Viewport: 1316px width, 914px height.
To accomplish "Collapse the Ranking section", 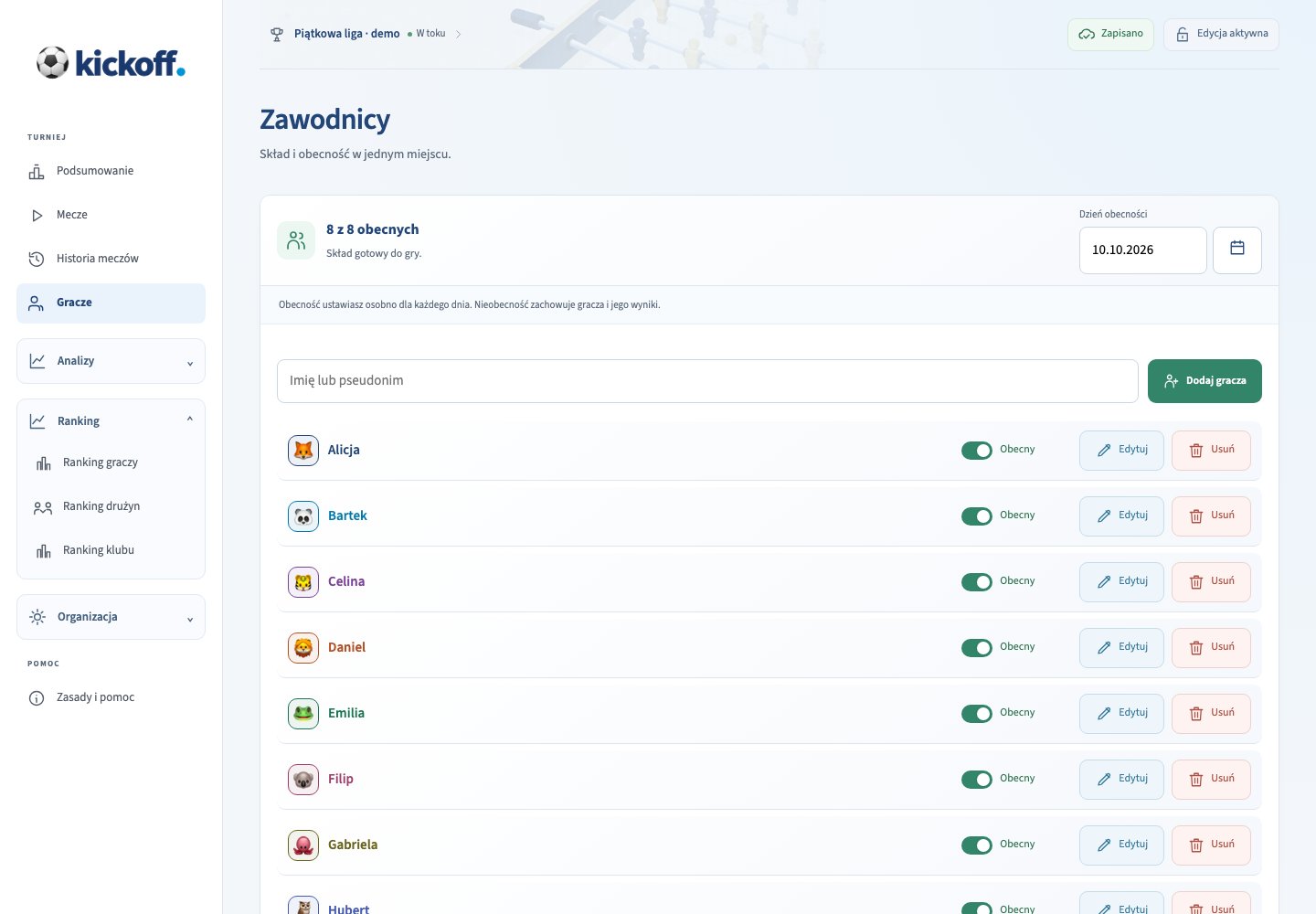I will (x=111, y=421).
